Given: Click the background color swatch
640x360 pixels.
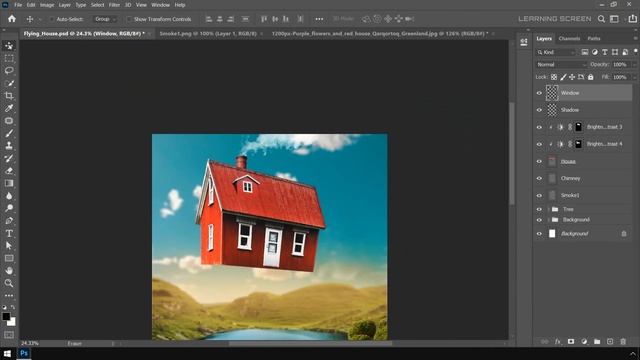Looking at the screenshot, I should point(12,322).
